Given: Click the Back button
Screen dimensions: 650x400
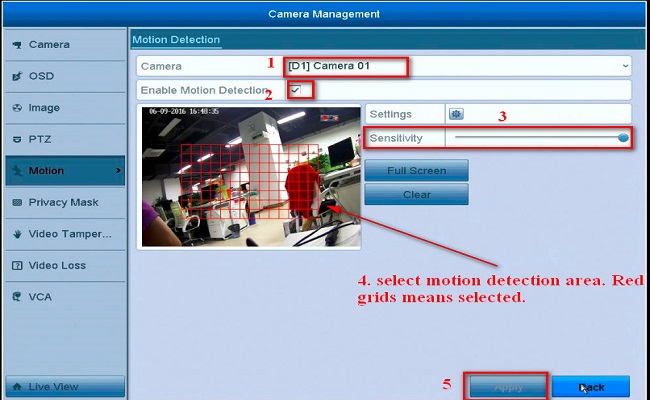Looking at the screenshot, I should [590, 386].
